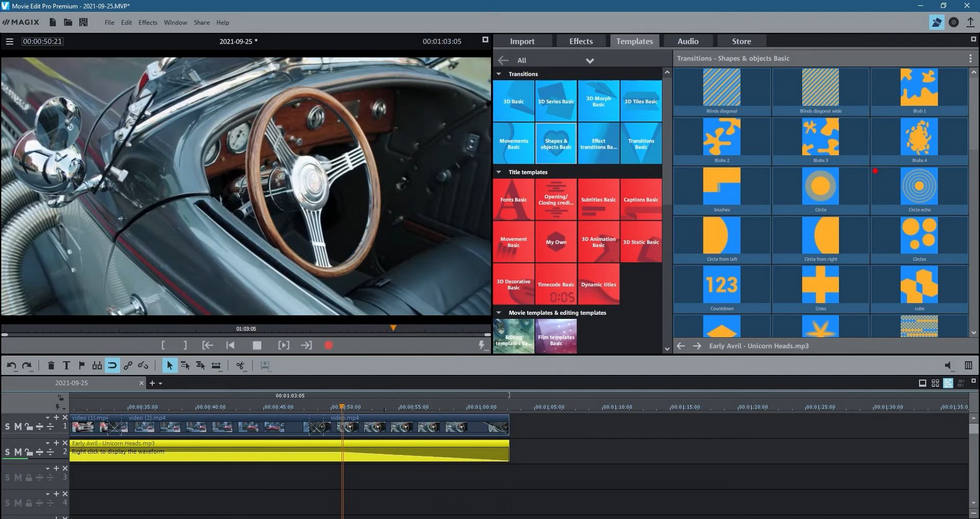Add a new project tab with the plus

(152, 383)
